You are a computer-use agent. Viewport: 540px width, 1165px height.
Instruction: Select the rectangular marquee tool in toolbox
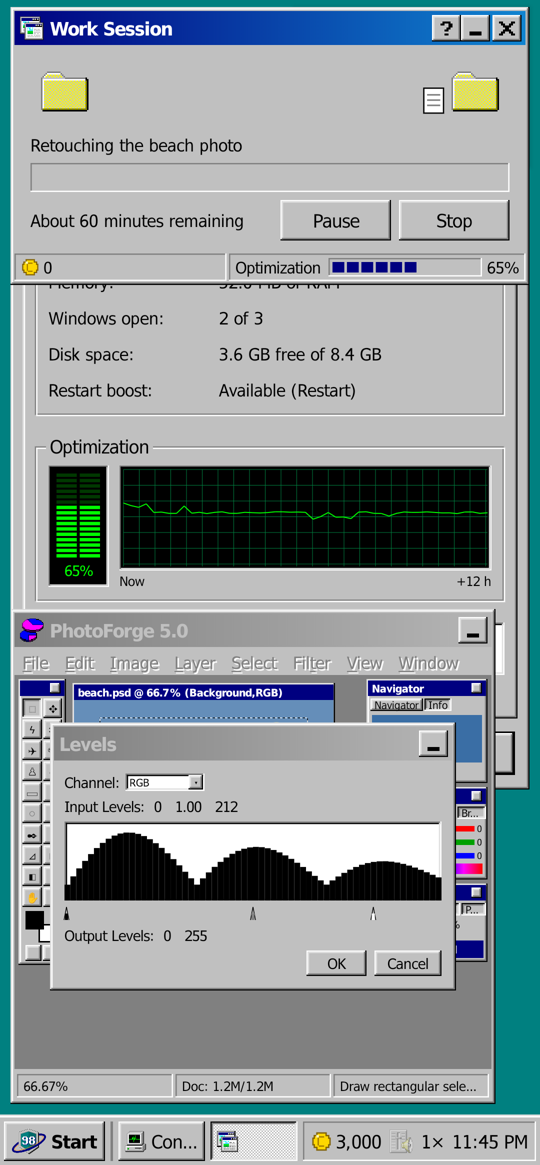coord(32,710)
